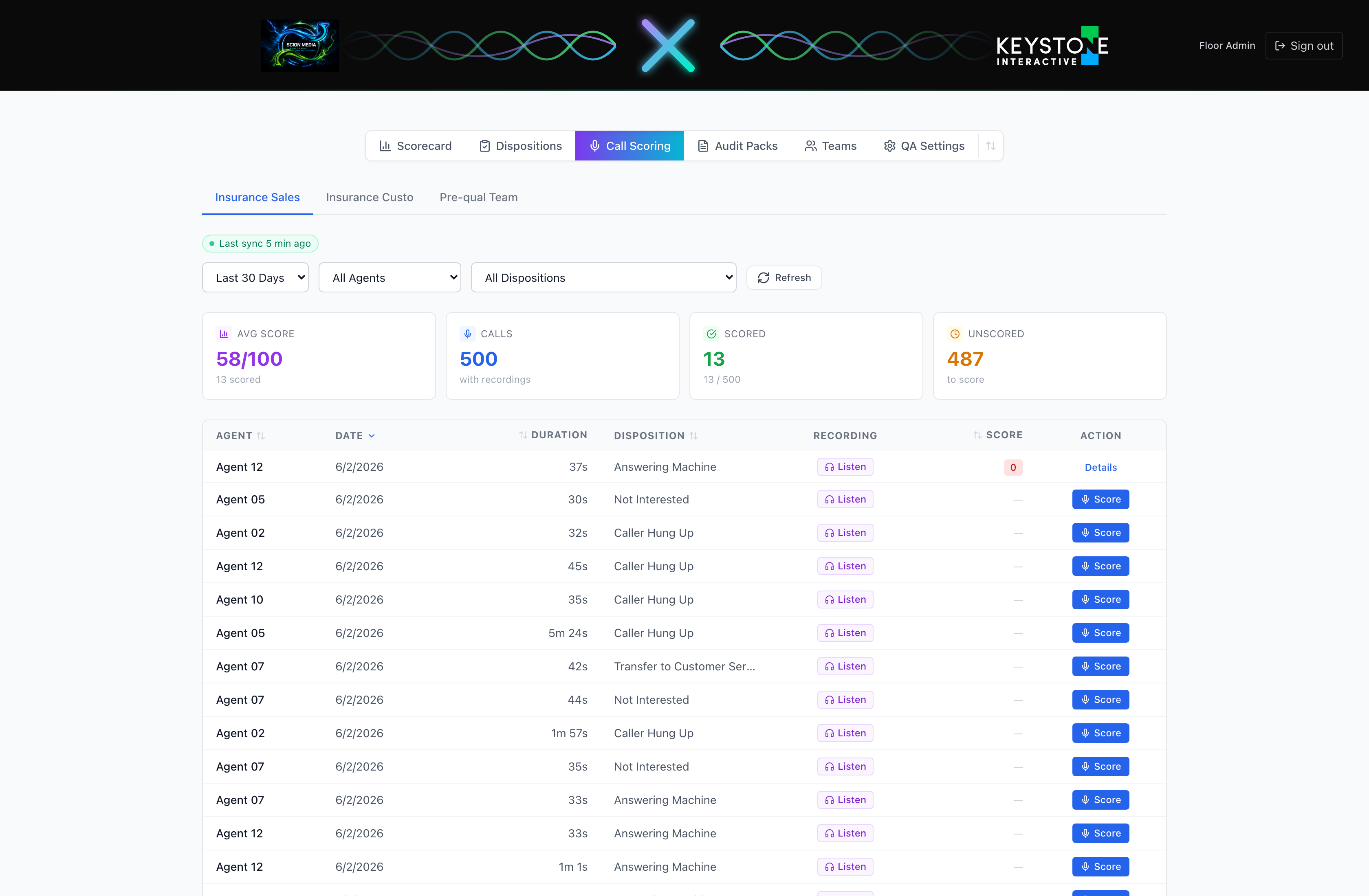Click the clock icon on Unscored card
The width and height of the screenshot is (1369, 896).
coord(955,334)
